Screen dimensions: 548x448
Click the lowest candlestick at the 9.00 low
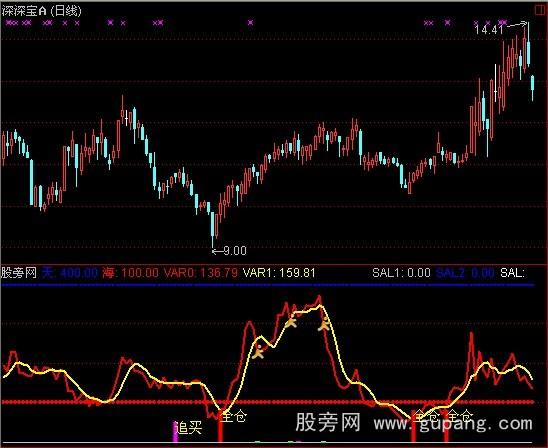pyautogui.click(x=212, y=229)
